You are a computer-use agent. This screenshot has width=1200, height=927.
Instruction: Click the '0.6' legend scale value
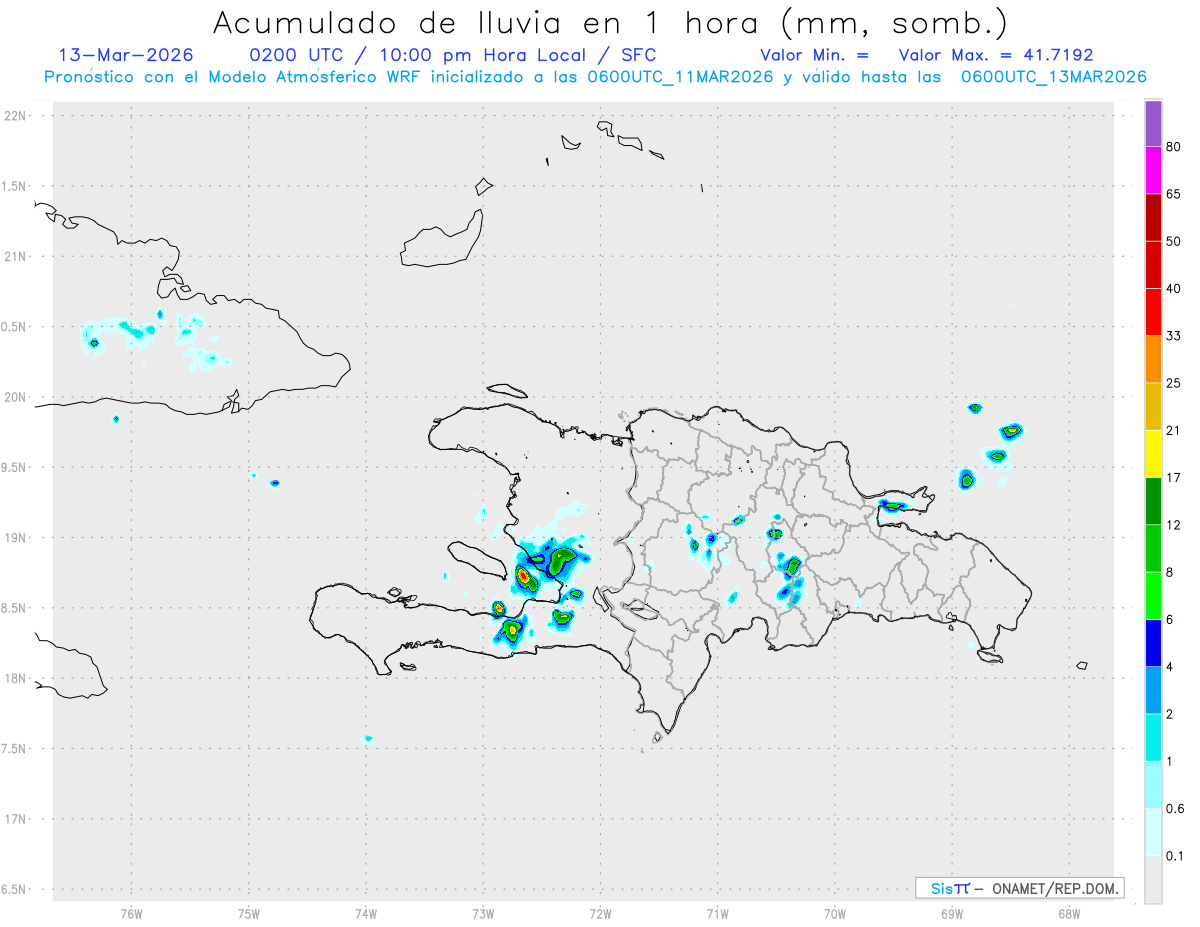point(1175,809)
